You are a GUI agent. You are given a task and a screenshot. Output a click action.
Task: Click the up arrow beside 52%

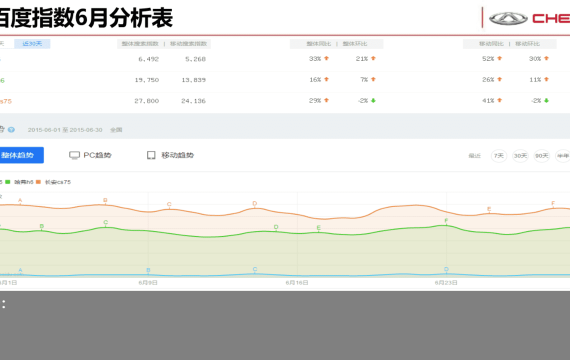[x=499, y=58]
